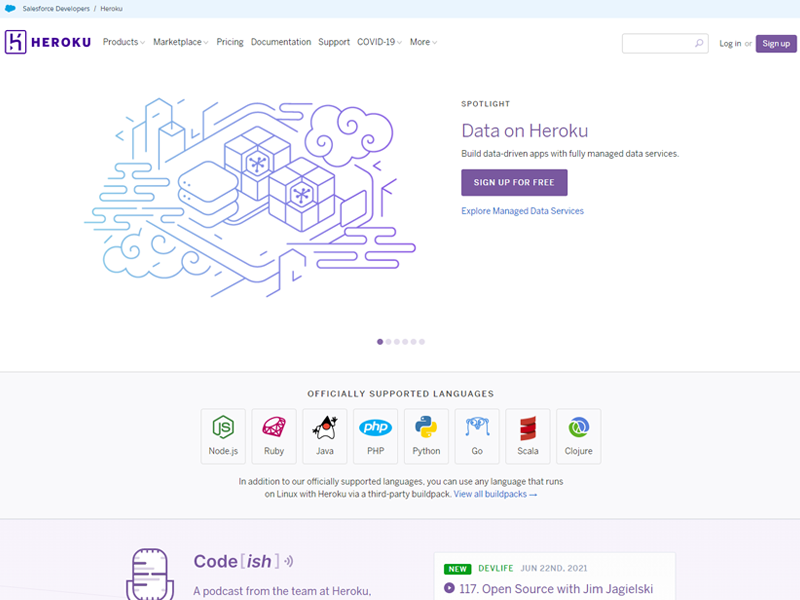Click the Salesforce cloud logo
The width and height of the screenshot is (800, 600).
[x=10, y=9]
